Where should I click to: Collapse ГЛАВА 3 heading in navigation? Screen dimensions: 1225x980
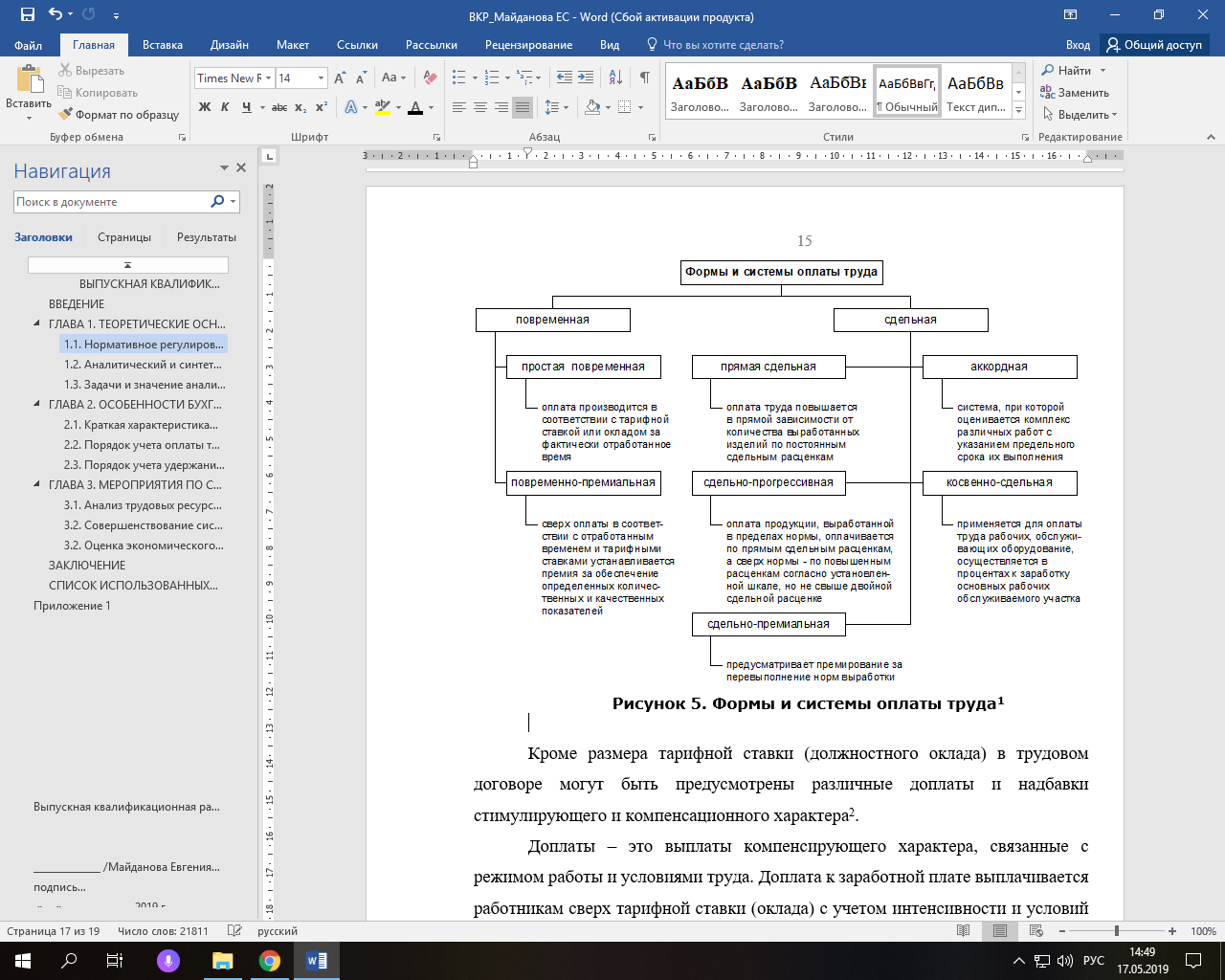click(37, 485)
